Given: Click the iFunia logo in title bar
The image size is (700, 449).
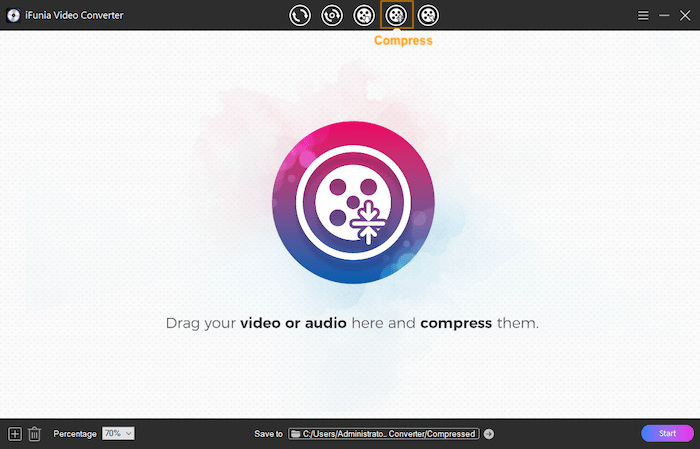Looking at the screenshot, I should pyautogui.click(x=13, y=15).
